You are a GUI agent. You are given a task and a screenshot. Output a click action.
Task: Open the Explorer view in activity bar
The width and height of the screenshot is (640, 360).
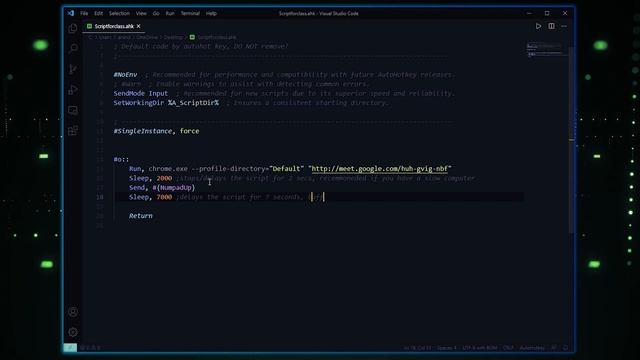[73, 28]
